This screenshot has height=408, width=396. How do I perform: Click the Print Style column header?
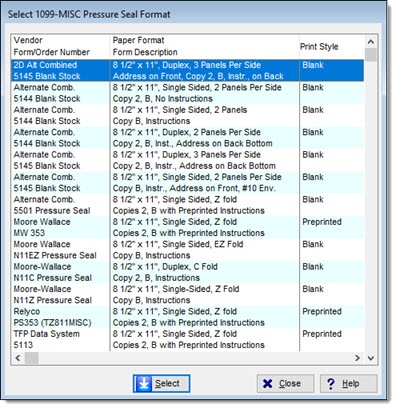tap(319, 47)
